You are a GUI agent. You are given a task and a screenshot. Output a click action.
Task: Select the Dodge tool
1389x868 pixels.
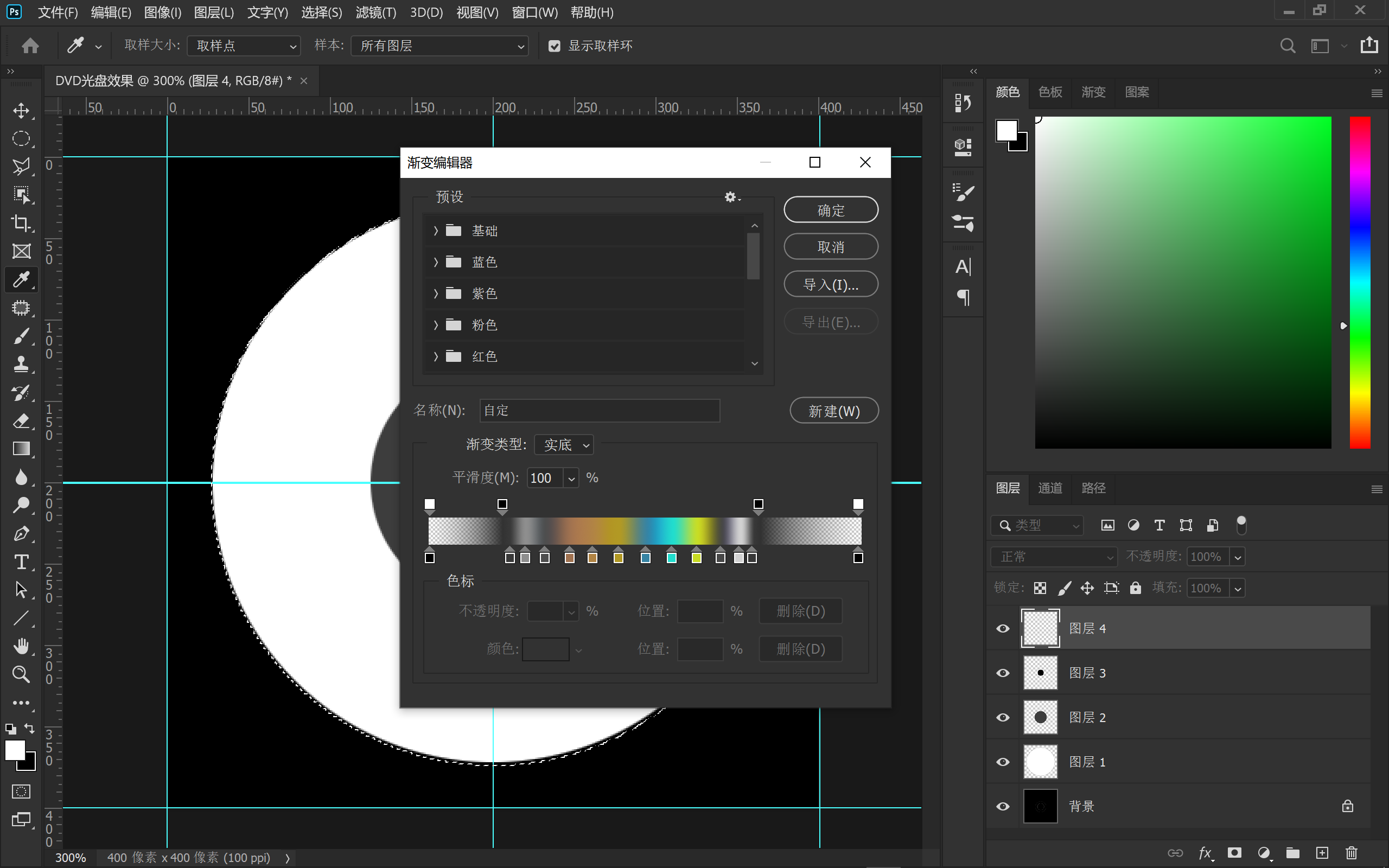click(21, 505)
